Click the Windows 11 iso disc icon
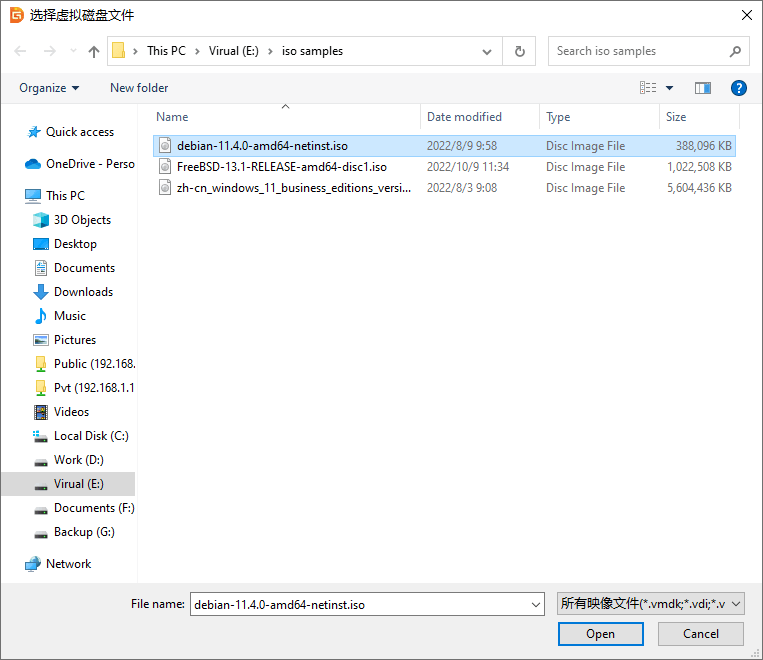Image resolution: width=763 pixels, height=660 pixels. tap(165, 187)
